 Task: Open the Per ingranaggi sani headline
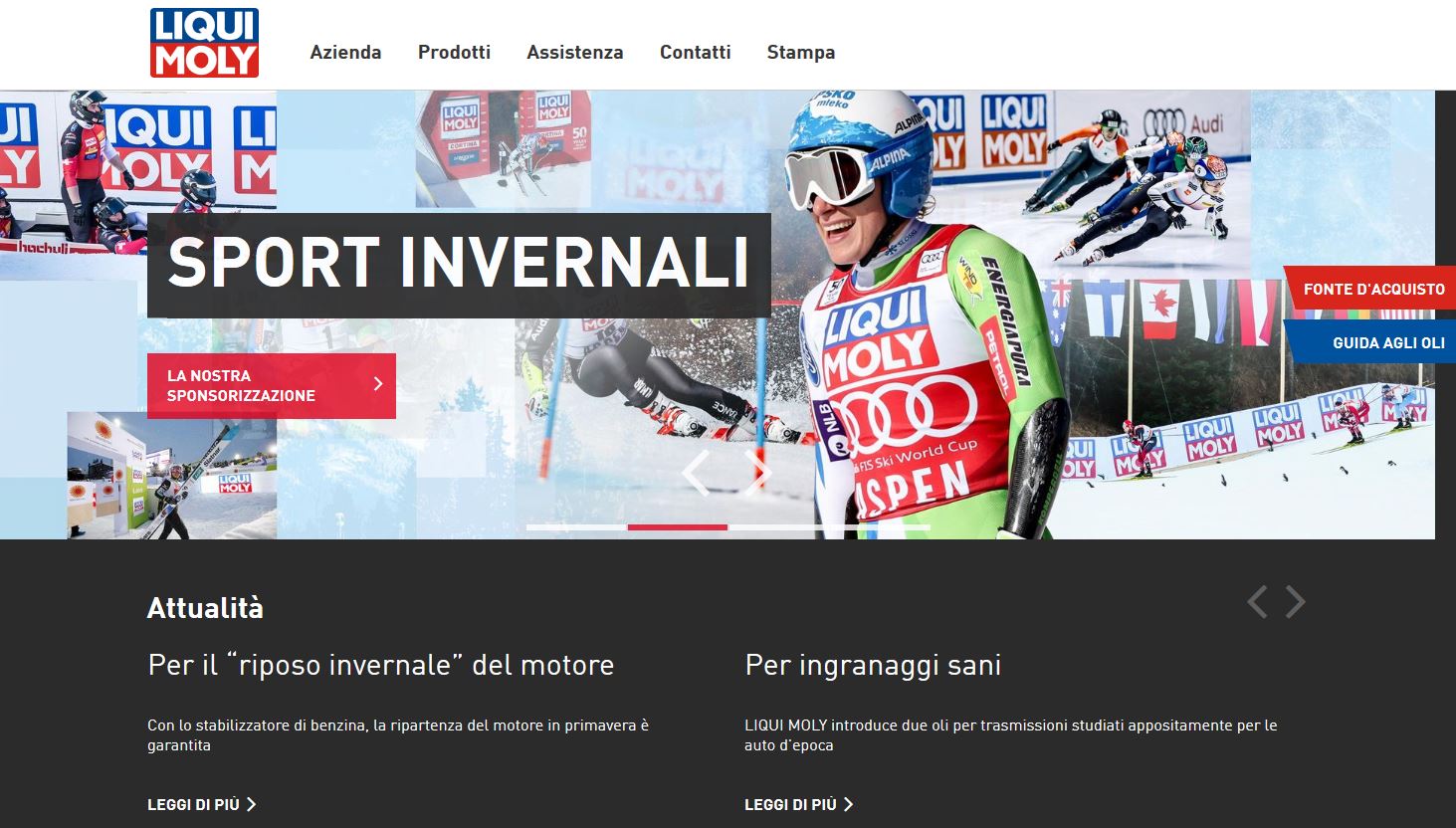tap(872, 665)
